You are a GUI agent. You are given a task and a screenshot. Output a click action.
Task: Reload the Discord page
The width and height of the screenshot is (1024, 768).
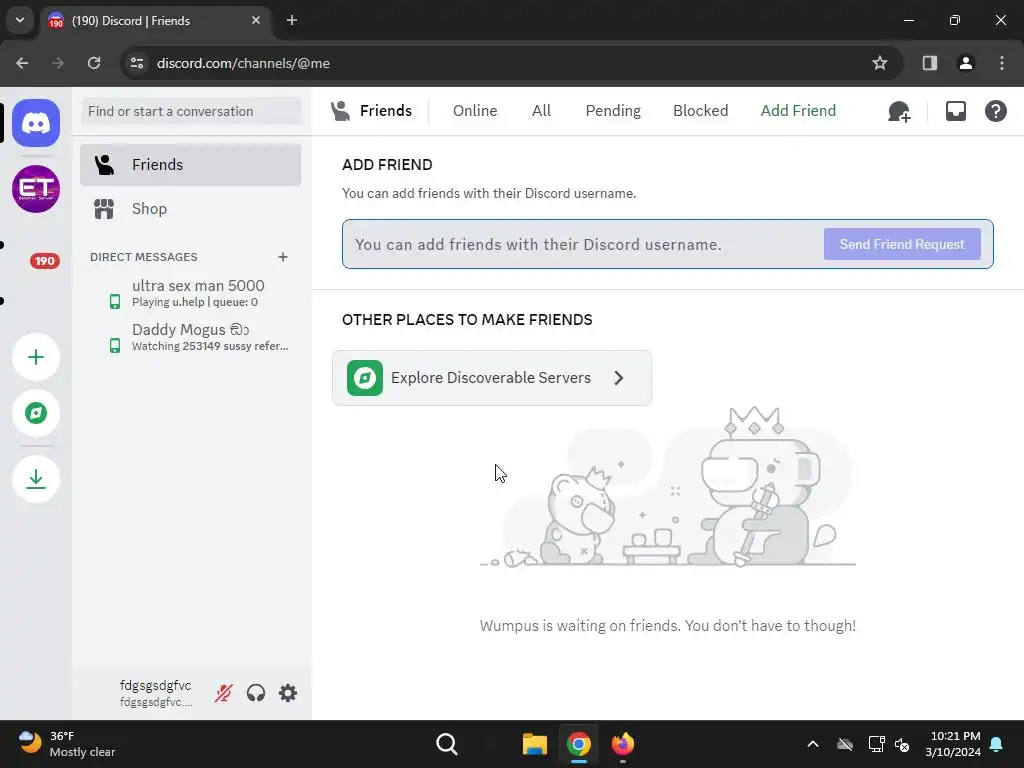tap(94, 63)
